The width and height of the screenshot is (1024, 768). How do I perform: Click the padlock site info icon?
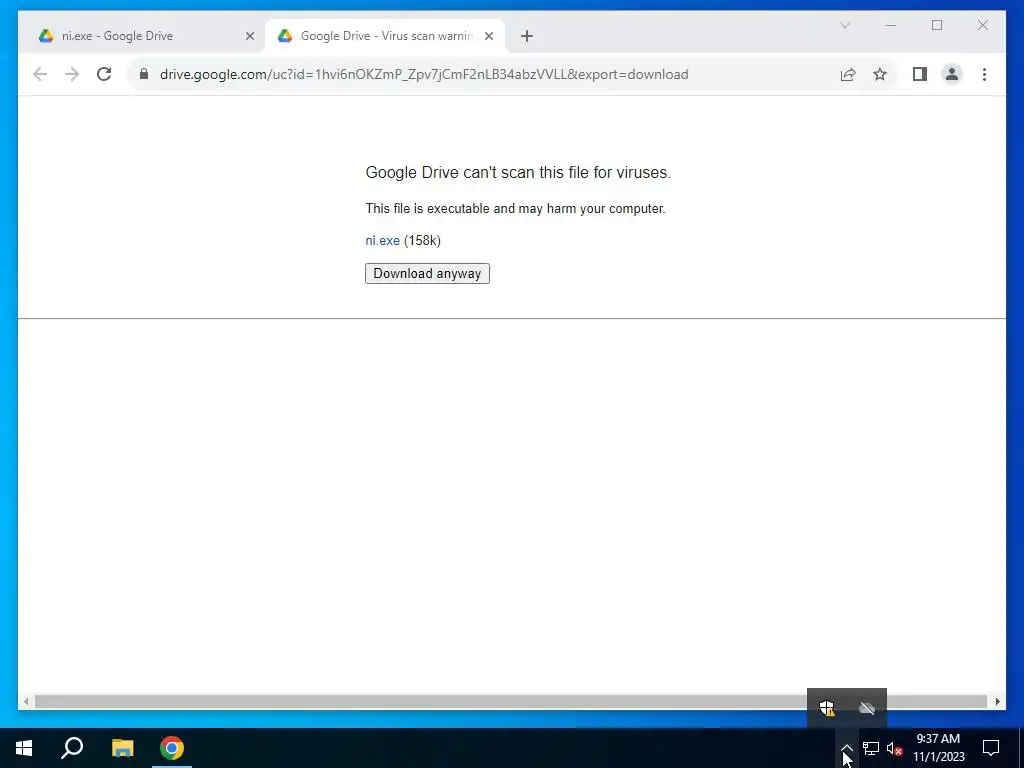(144, 74)
